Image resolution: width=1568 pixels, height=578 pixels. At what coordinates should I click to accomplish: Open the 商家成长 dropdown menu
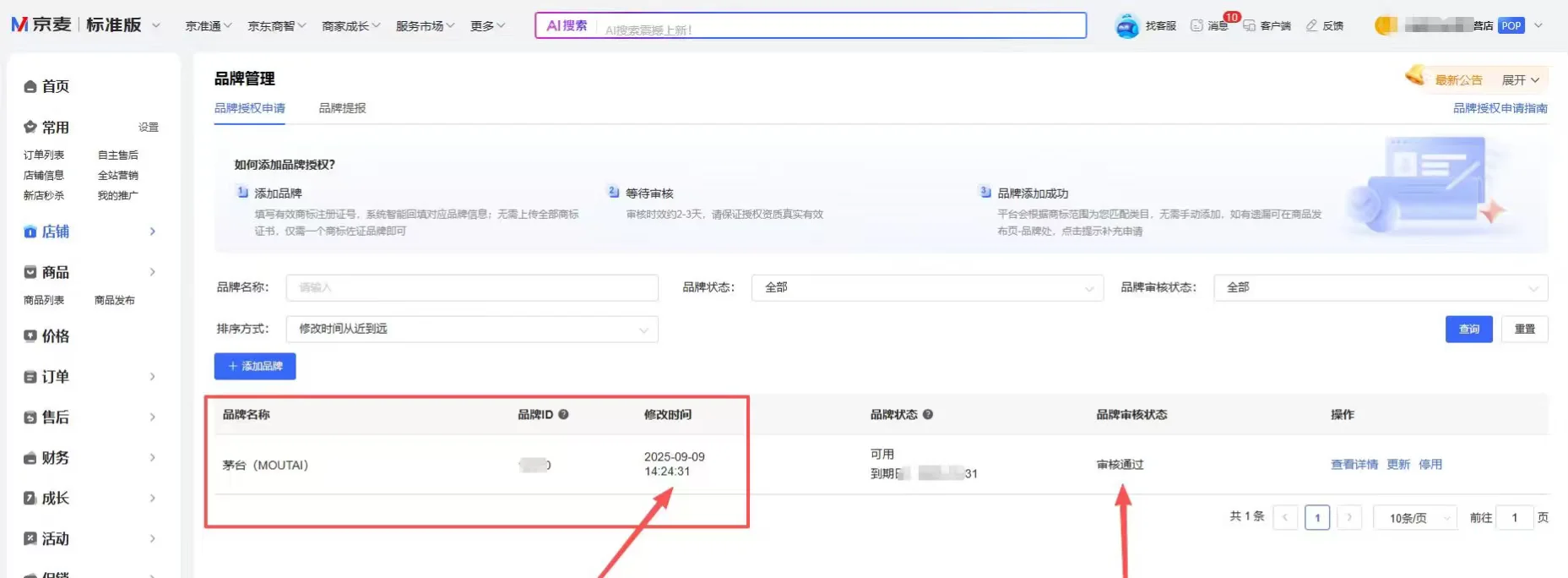coord(351,26)
